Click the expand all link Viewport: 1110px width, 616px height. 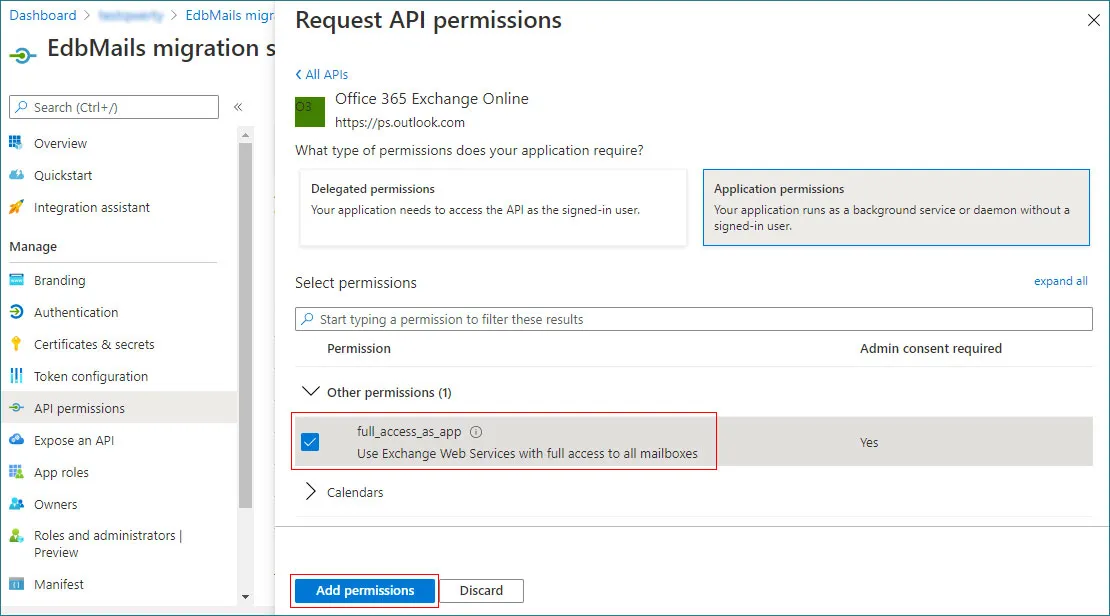[x=1060, y=281]
